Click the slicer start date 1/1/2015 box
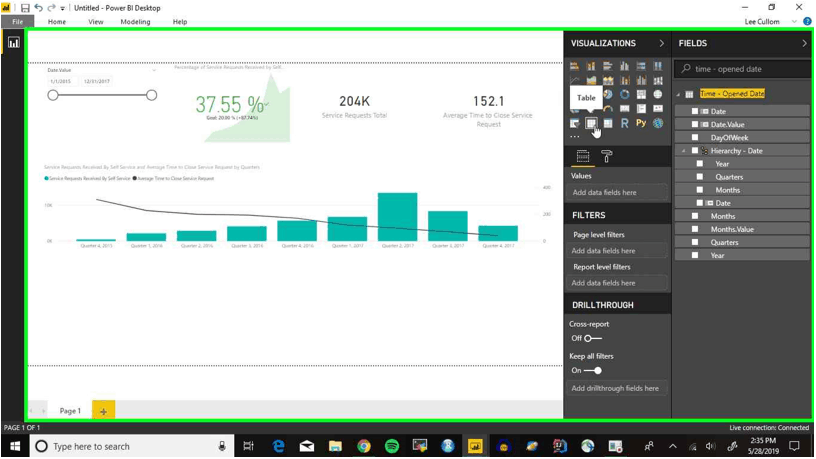 coord(62,81)
